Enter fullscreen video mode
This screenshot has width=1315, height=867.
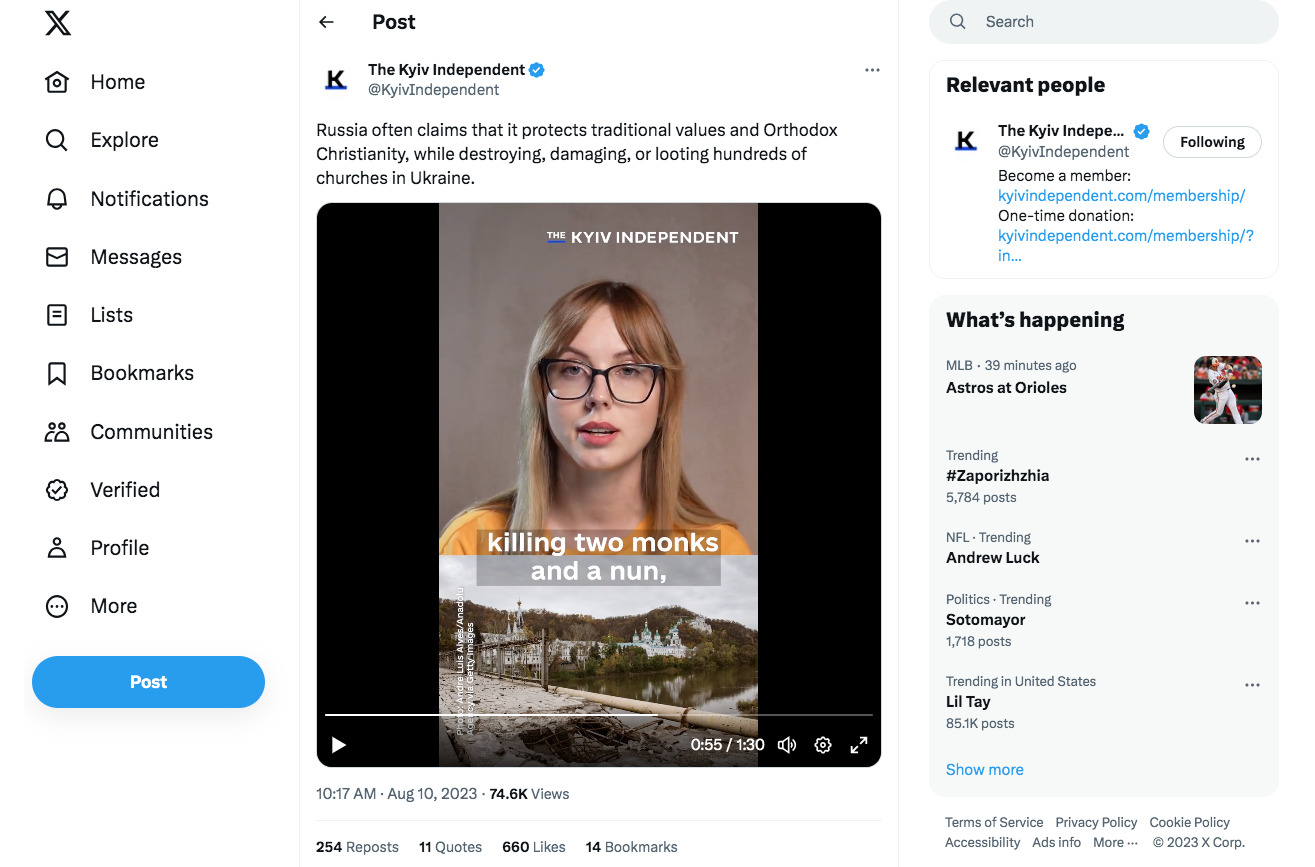click(x=859, y=745)
